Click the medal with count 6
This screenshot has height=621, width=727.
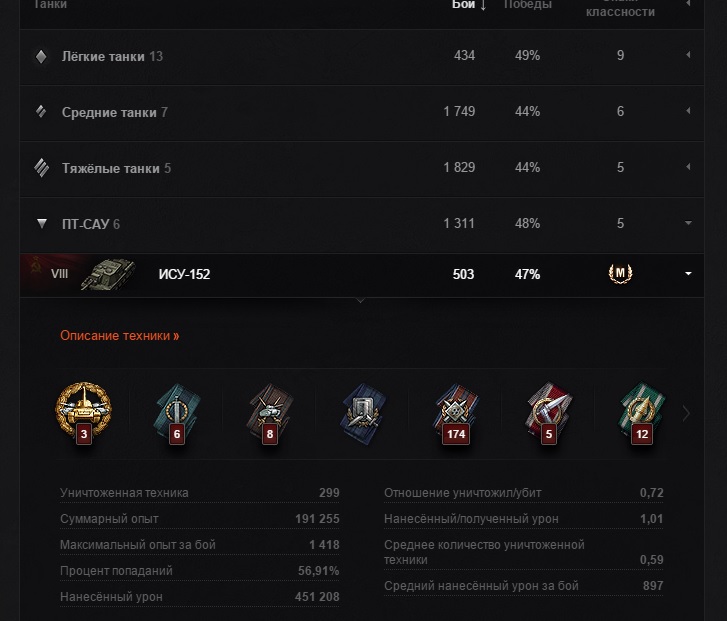click(176, 410)
